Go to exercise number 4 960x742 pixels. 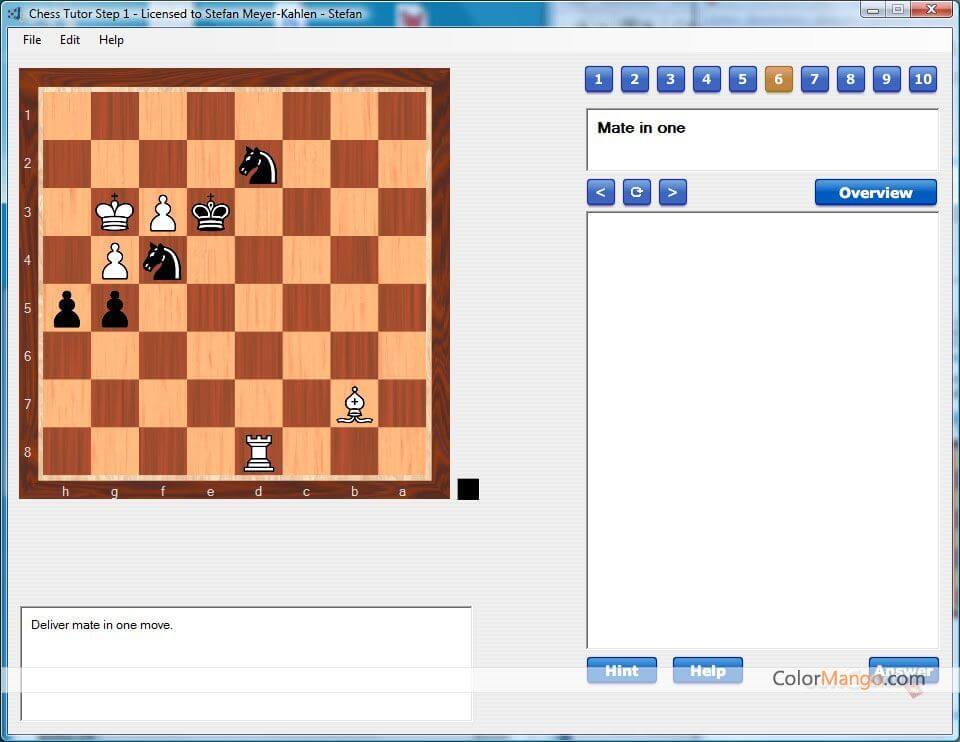[x=707, y=80]
